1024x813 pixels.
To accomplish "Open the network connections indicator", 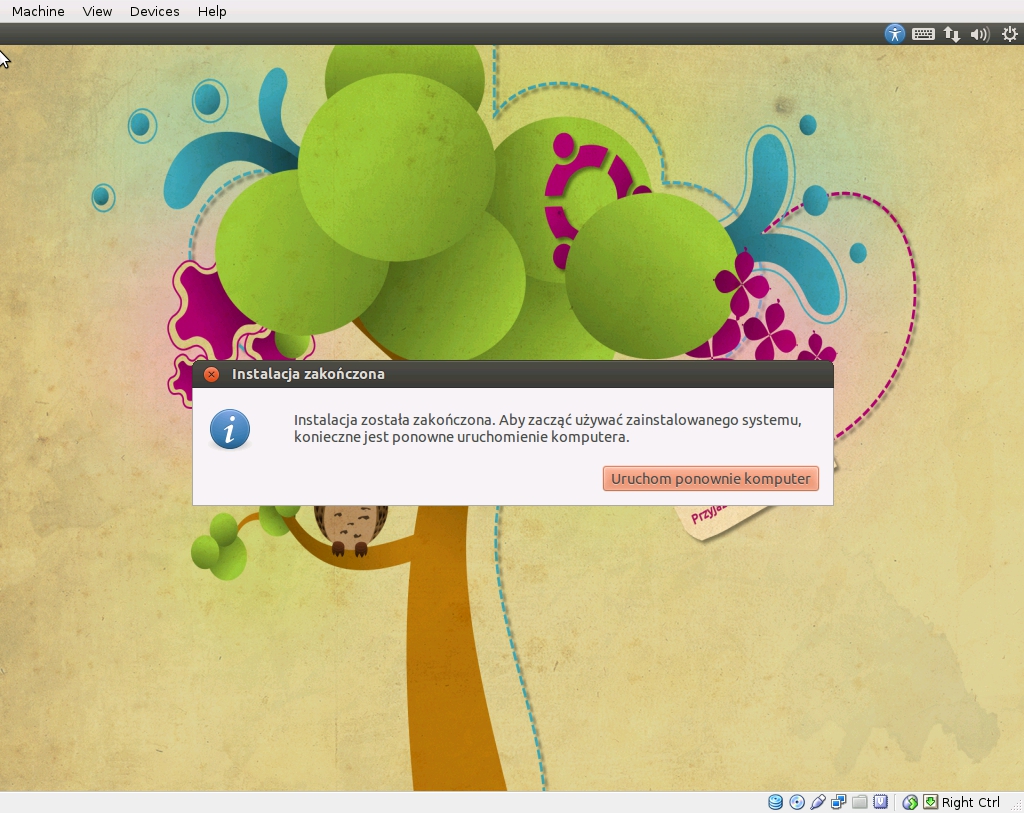I will coord(952,34).
